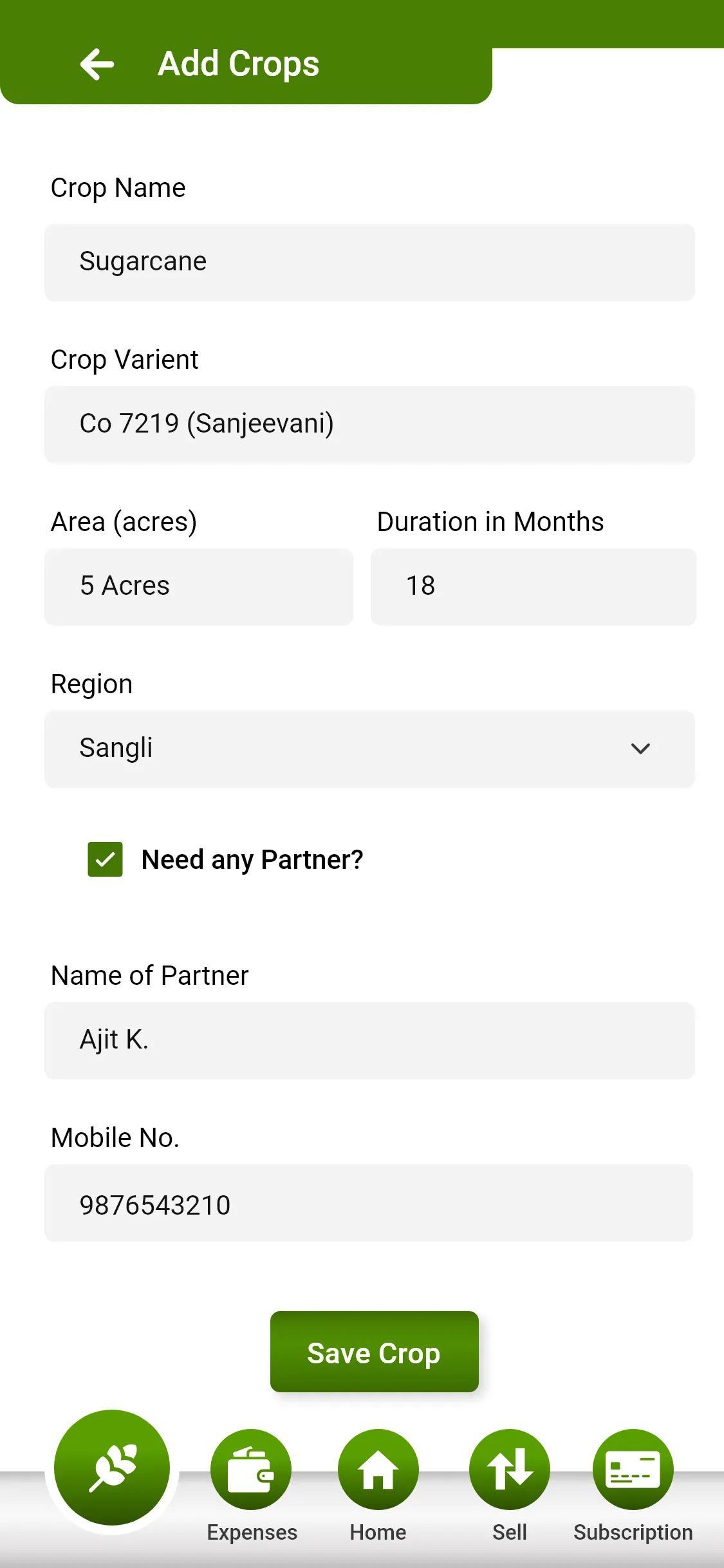Viewport: 724px width, 1568px height.
Task: Open the Sell arrows icon
Action: point(510,1470)
